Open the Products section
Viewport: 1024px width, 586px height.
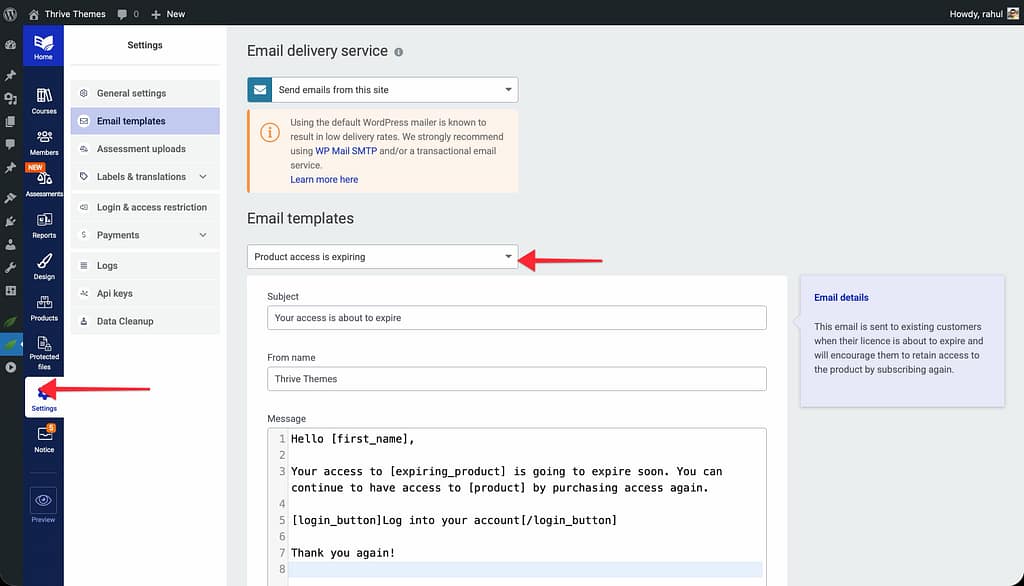(x=44, y=307)
